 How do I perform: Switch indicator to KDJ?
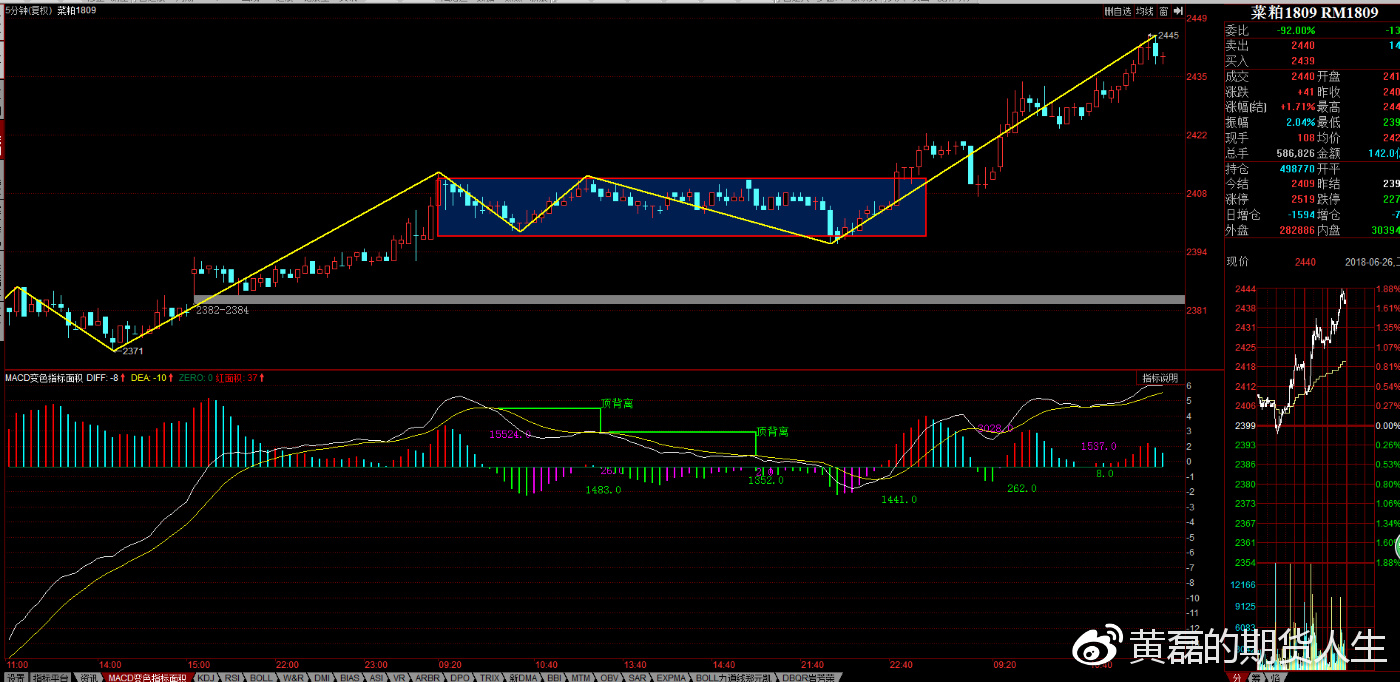[206, 677]
